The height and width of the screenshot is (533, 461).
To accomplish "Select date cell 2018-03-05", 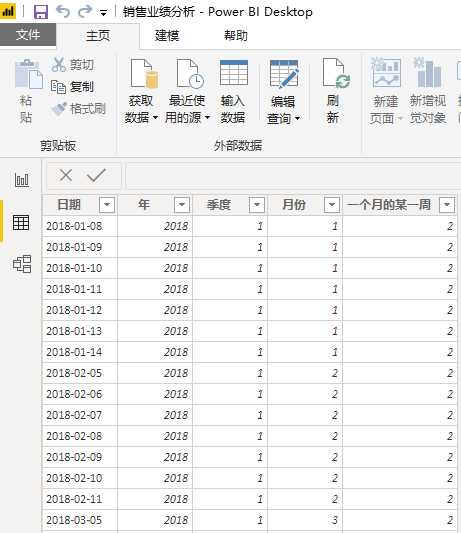I will pyautogui.click(x=80, y=520).
